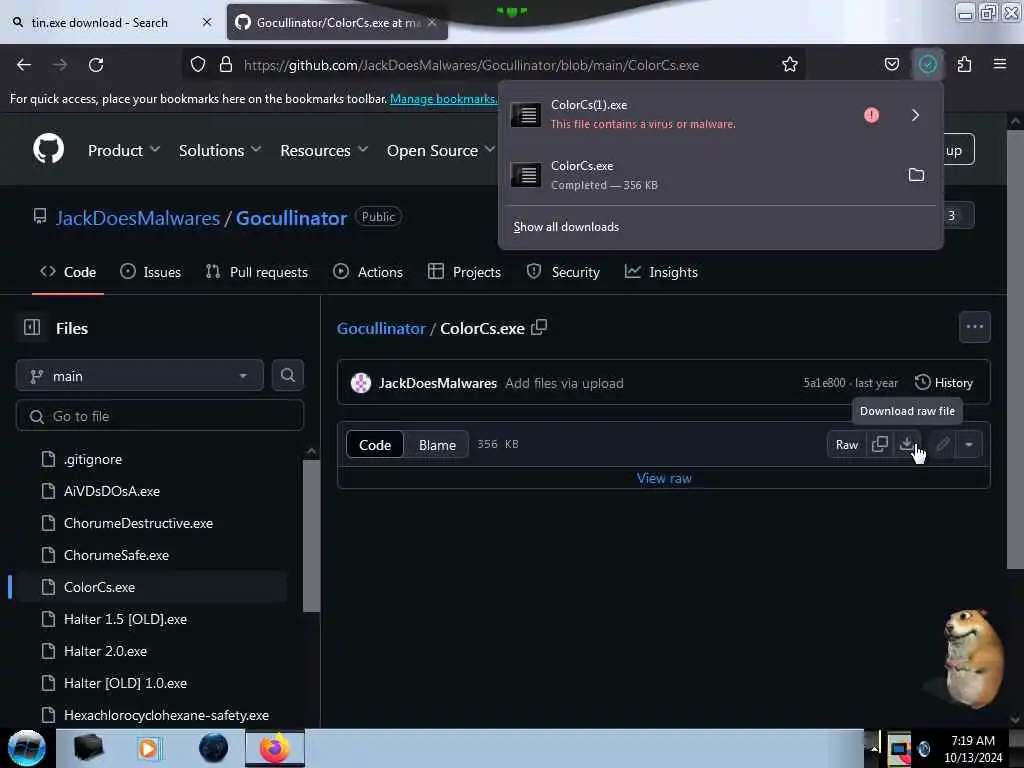This screenshot has height=768, width=1024.
Task: Open containing folder for ColorCs.exe download
Action: (x=916, y=175)
